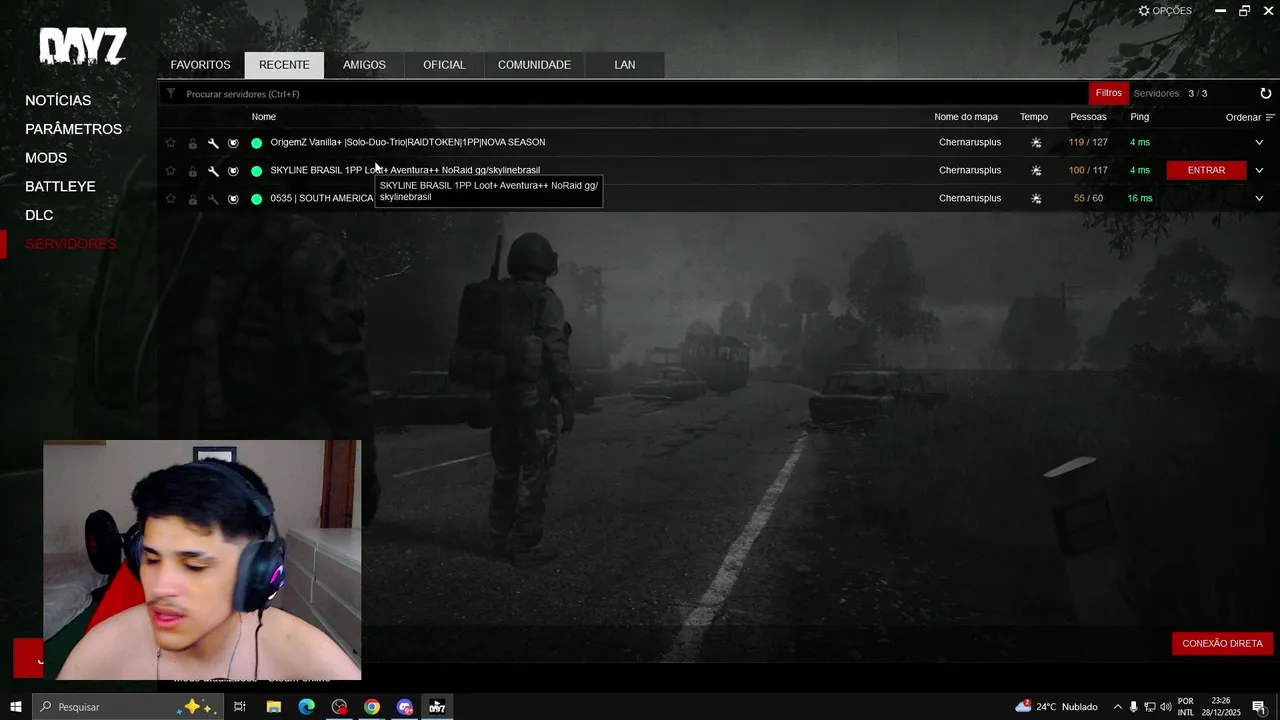Refresh the server list

(x=1265, y=93)
